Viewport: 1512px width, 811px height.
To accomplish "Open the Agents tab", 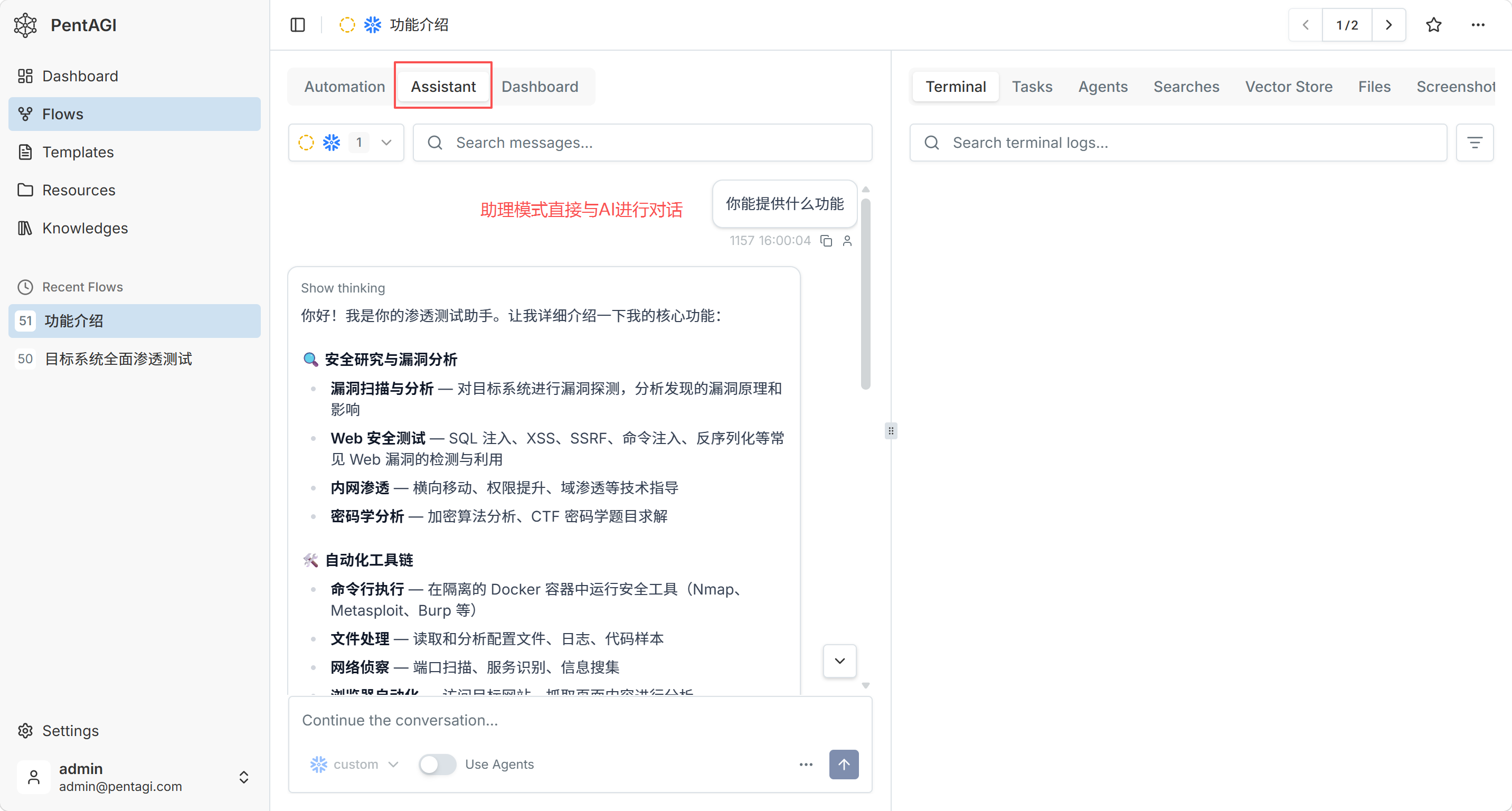I will [1103, 87].
